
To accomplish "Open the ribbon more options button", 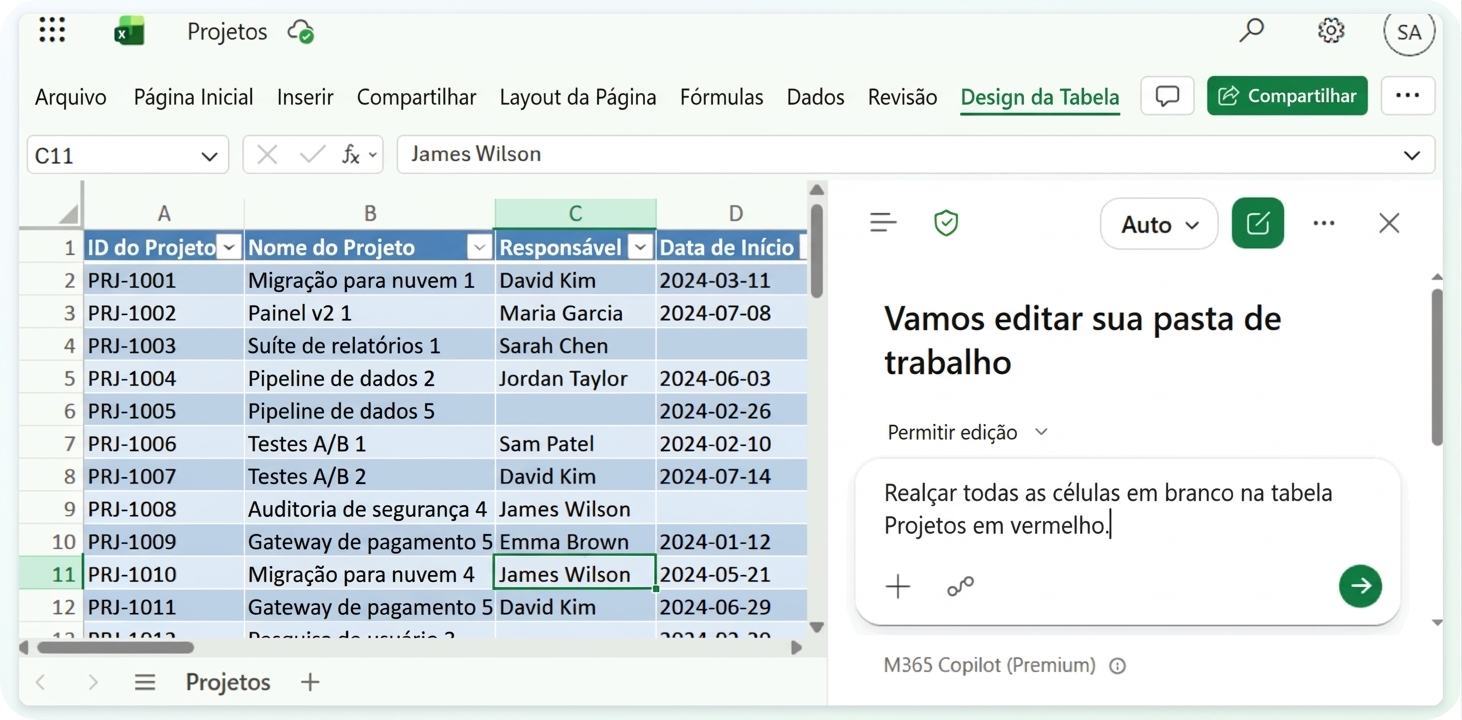I will (x=1408, y=96).
